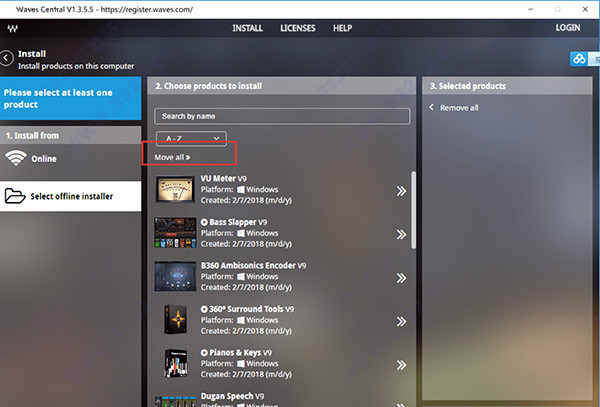
Task: Click the 360° Surround Tools V9 title text
Action: pyautogui.click(x=251, y=309)
